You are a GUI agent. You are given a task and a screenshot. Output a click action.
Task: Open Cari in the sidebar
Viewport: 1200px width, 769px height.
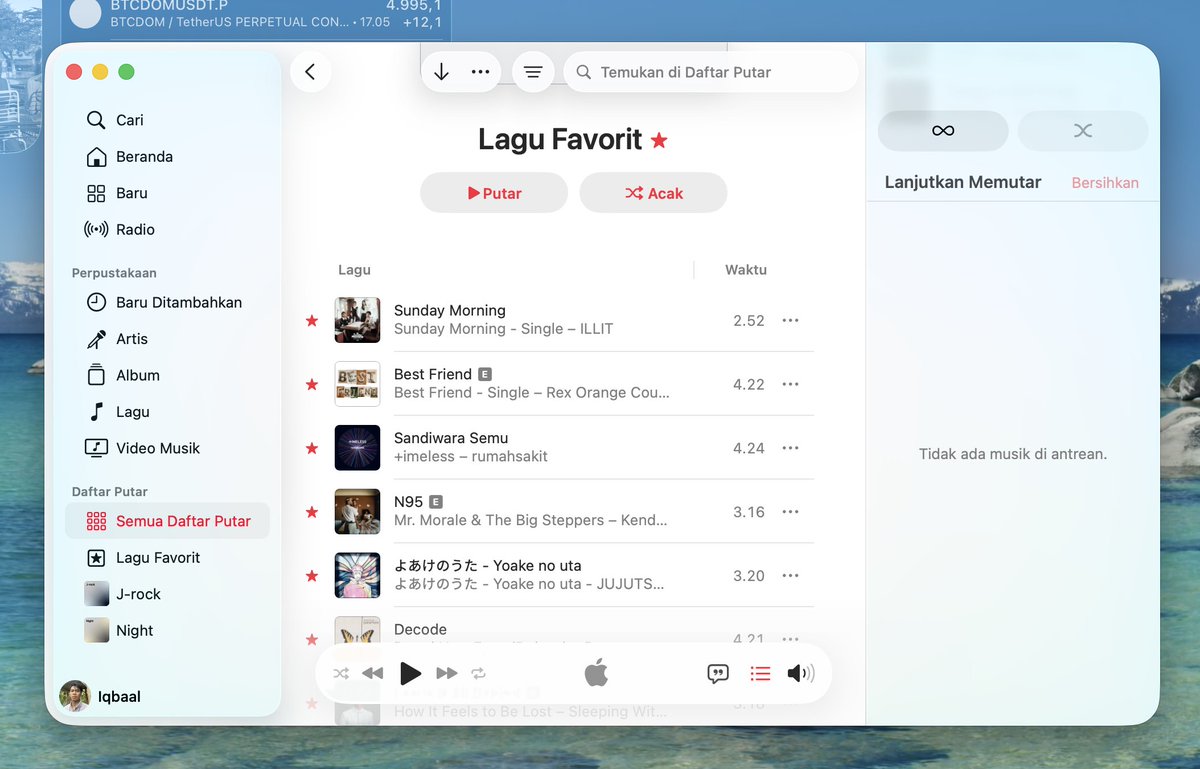coord(167,120)
